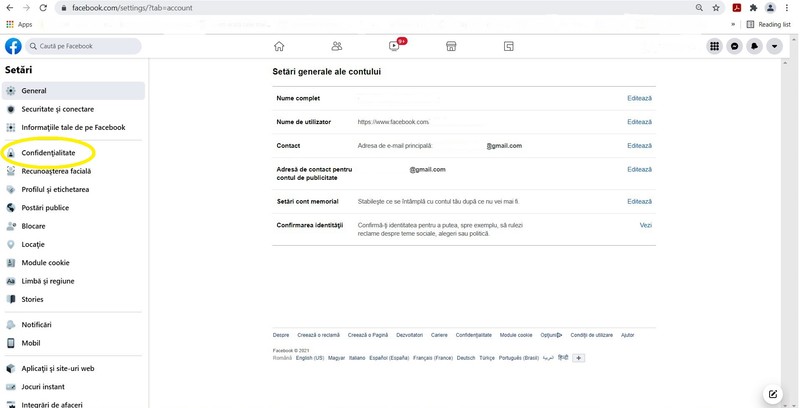Switch language to Magyar
This screenshot has width=800, height=408.
click(x=337, y=358)
